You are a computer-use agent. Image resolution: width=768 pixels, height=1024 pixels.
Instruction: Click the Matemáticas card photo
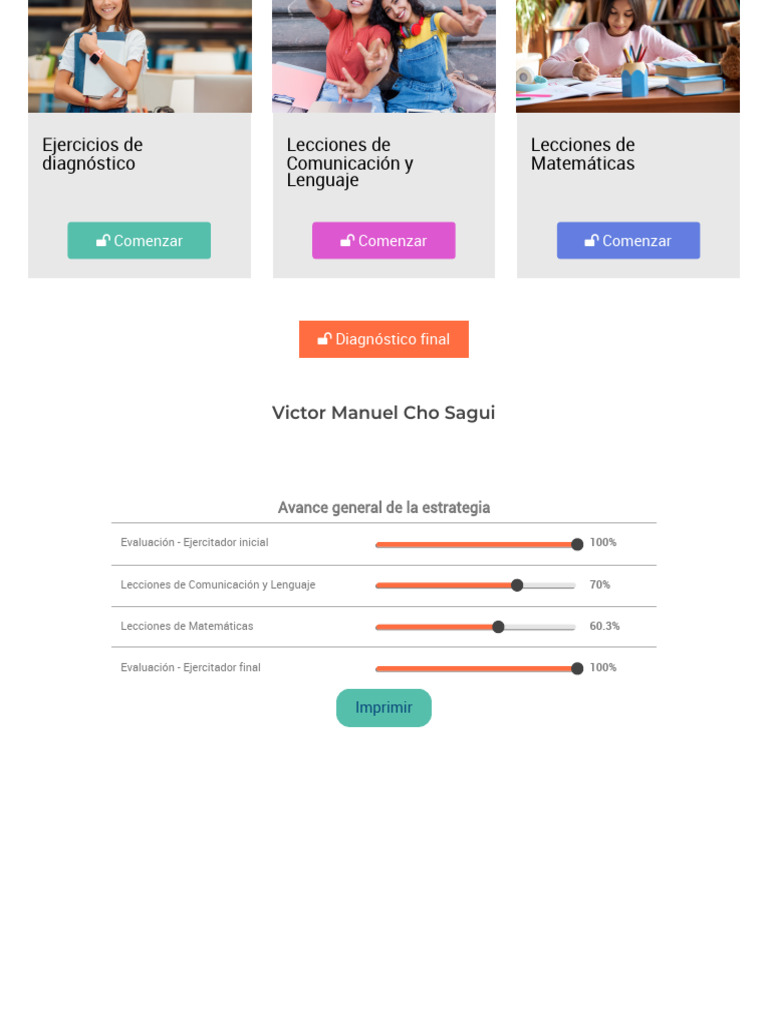(628, 56)
